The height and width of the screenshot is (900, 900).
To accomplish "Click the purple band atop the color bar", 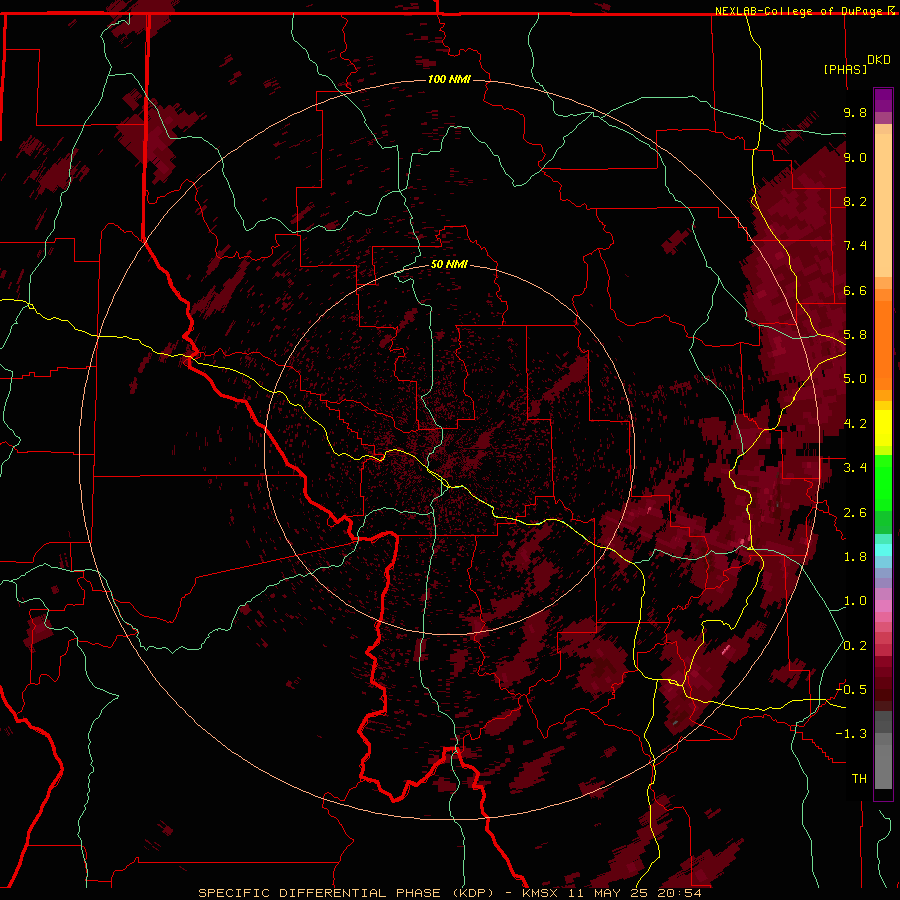I will point(883,100).
